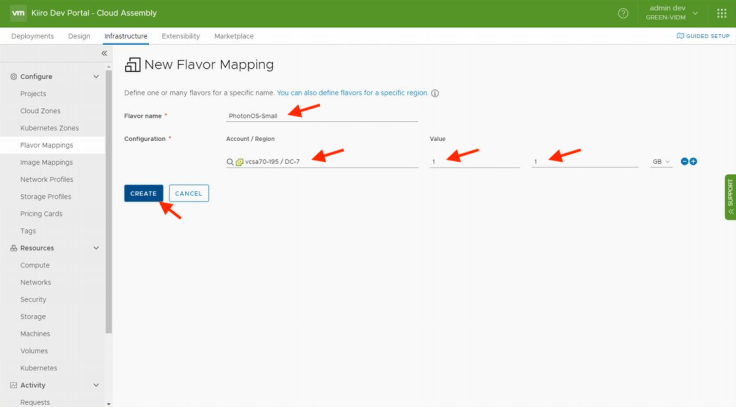Click the Configure gear icon
Viewport: 736px width, 407px height.
[14, 77]
